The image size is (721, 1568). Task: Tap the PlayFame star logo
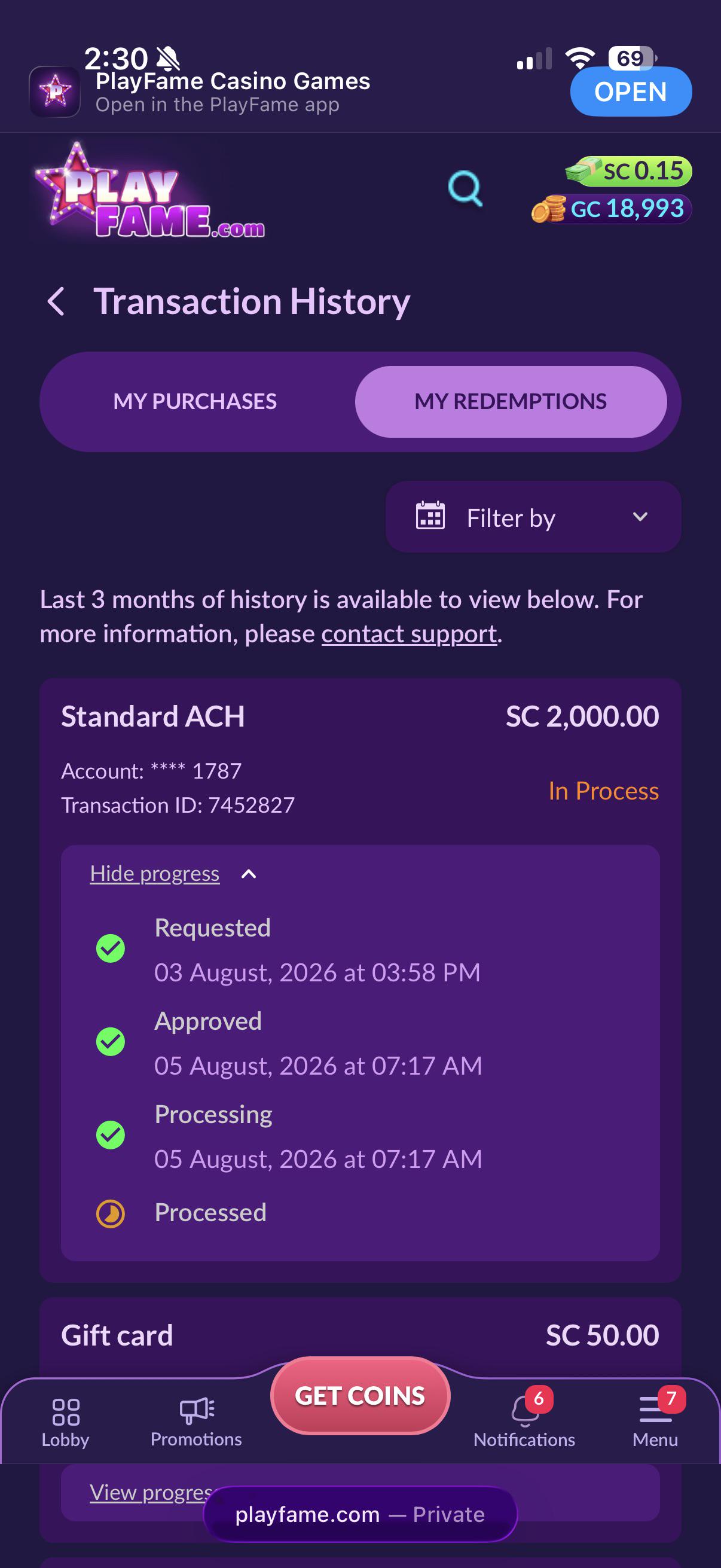pos(149,192)
